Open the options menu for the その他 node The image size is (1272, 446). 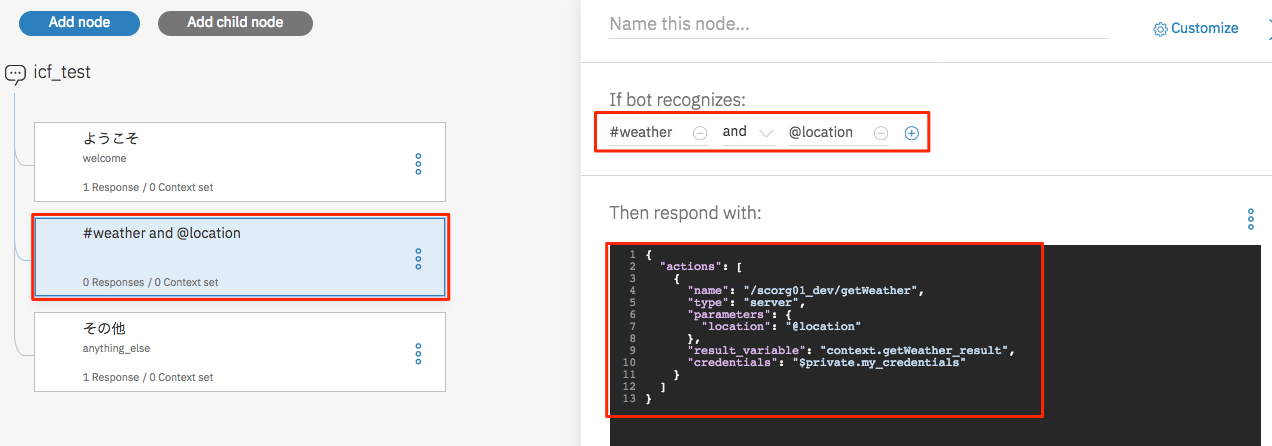[x=418, y=353]
